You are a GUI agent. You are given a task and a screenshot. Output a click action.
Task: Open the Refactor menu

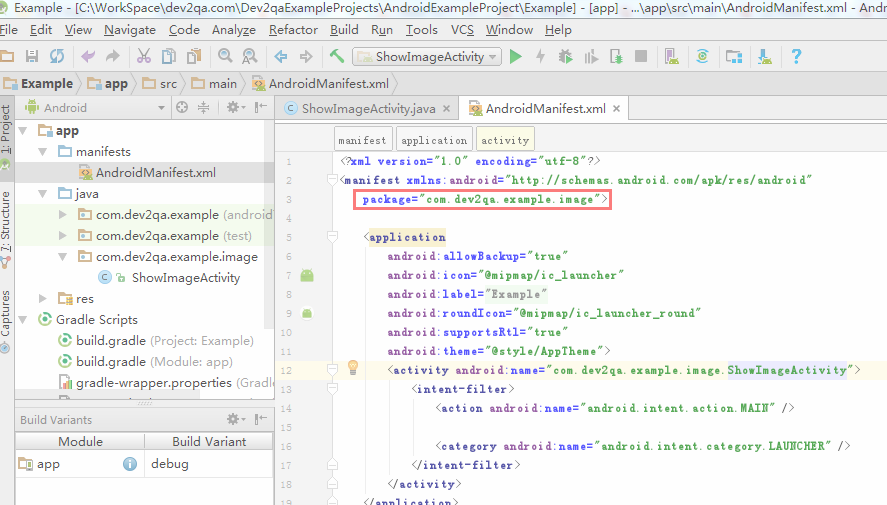(293, 30)
